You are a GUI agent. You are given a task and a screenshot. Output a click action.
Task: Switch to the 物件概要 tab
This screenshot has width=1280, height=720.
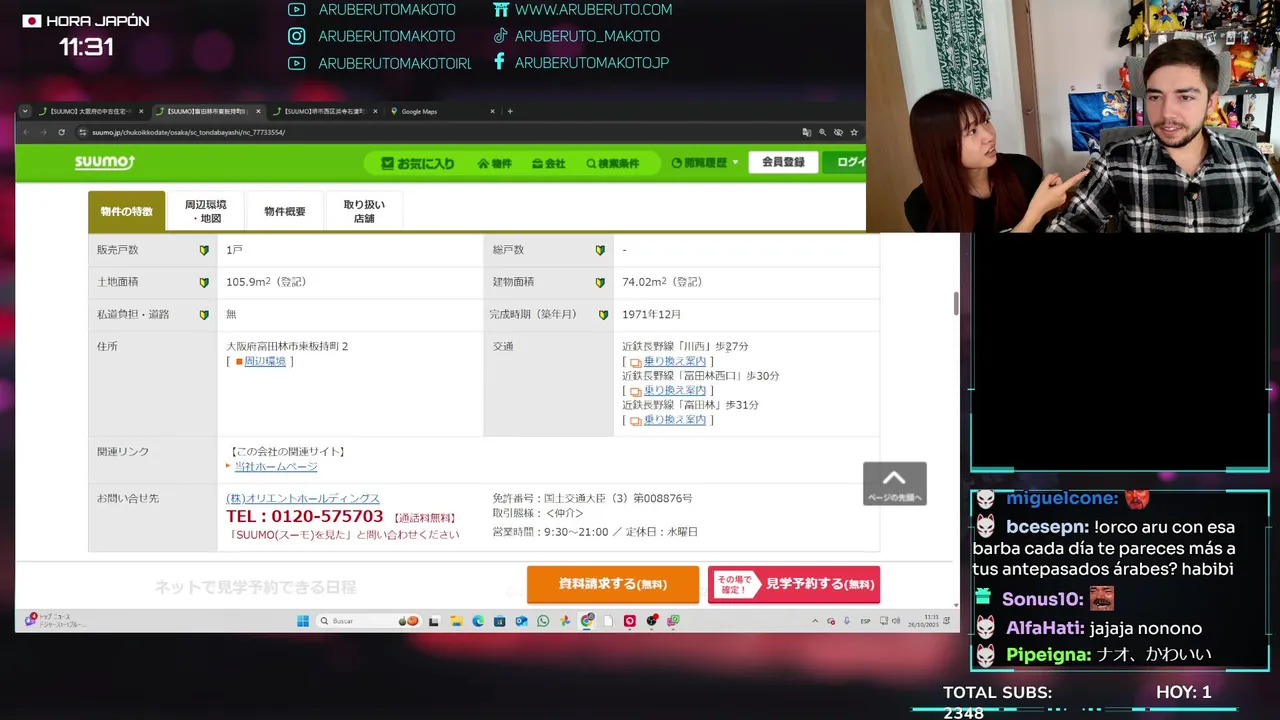[x=285, y=211]
